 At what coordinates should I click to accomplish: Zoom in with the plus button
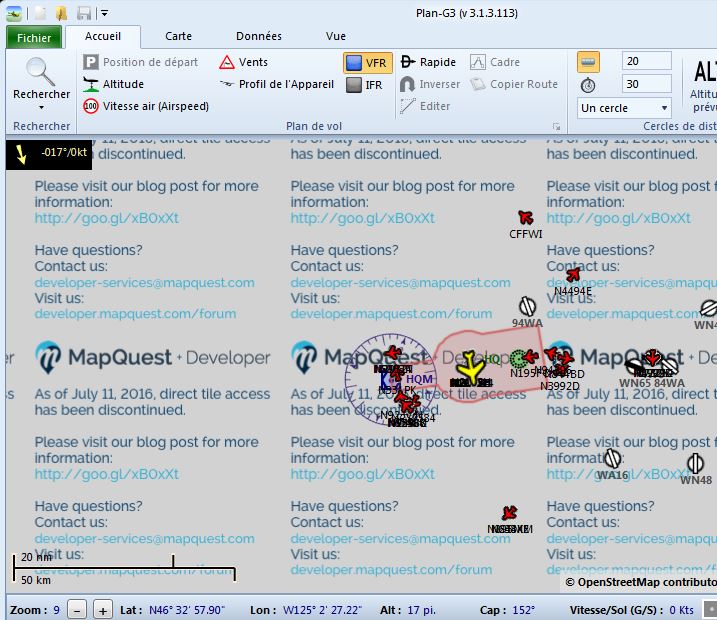pyautogui.click(x=103, y=610)
